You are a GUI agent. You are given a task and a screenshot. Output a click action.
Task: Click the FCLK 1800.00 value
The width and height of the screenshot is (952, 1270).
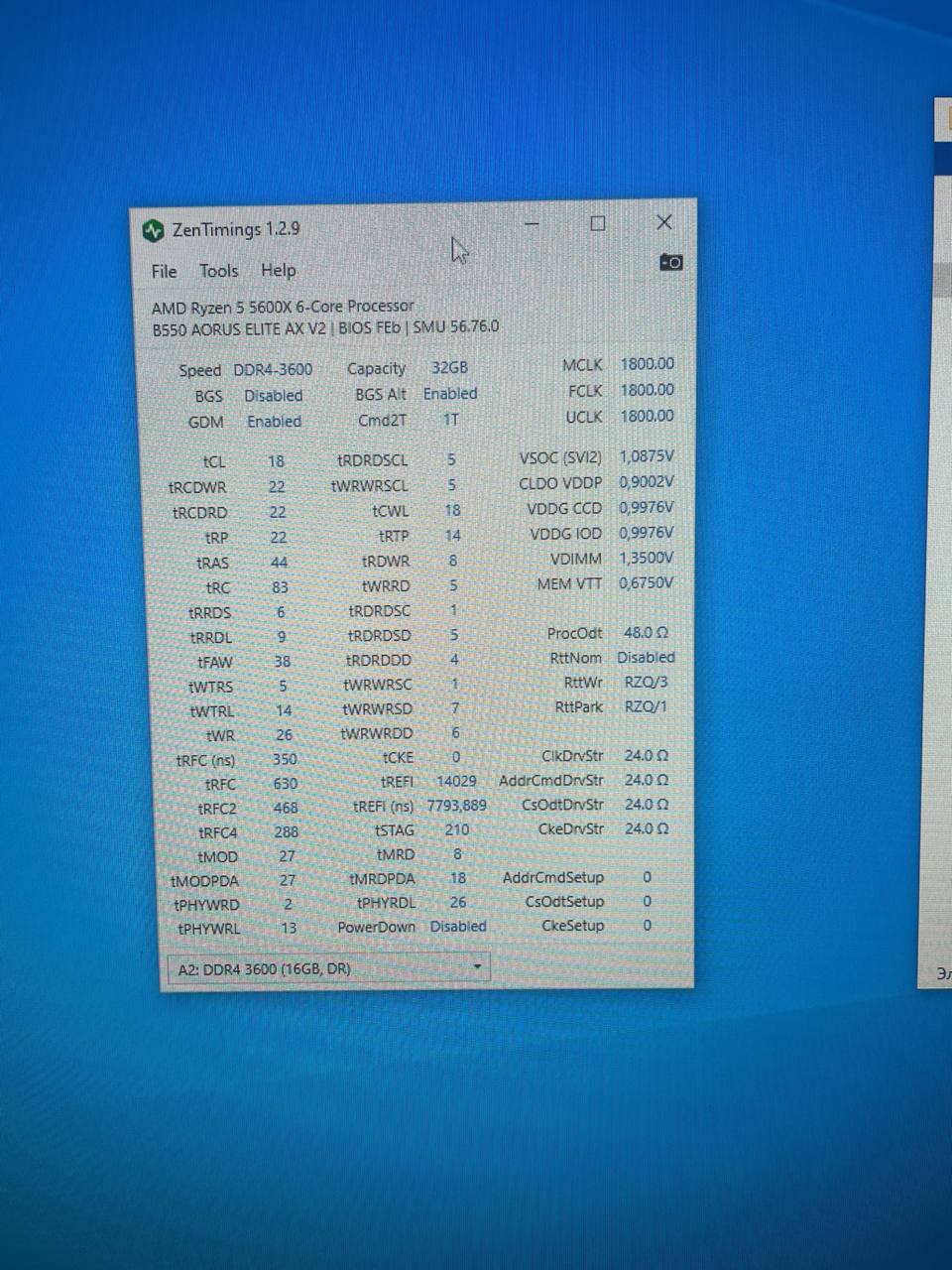click(647, 390)
